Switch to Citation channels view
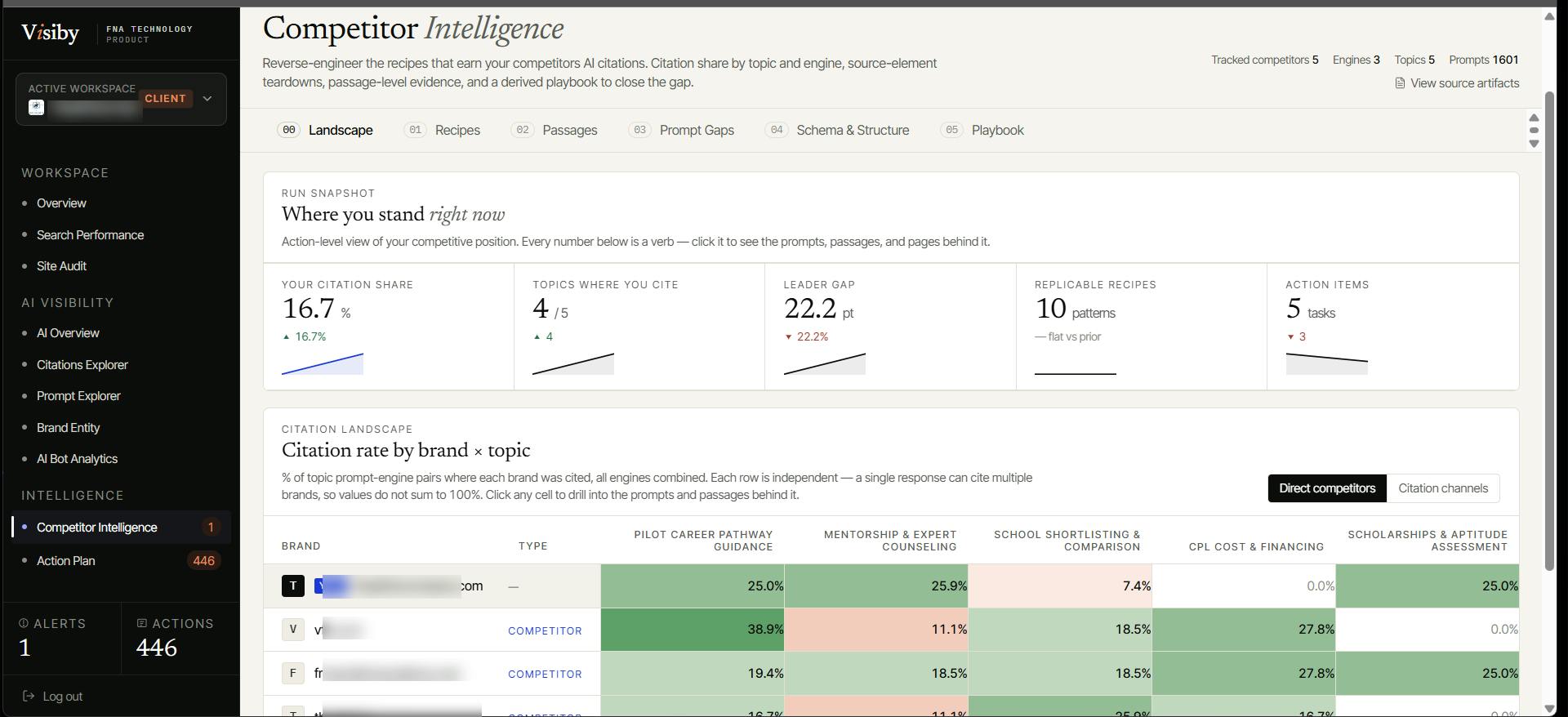The image size is (1568, 717). point(1443,488)
